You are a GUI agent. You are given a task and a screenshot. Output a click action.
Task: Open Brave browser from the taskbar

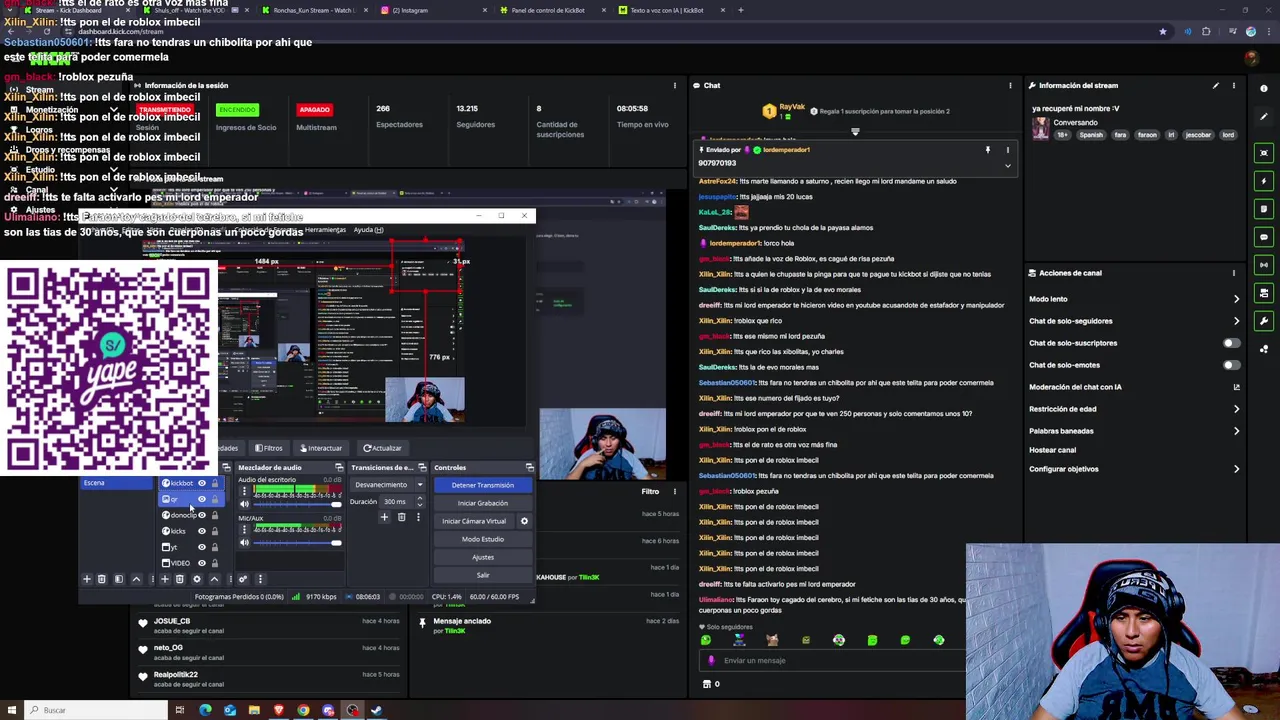click(279, 710)
